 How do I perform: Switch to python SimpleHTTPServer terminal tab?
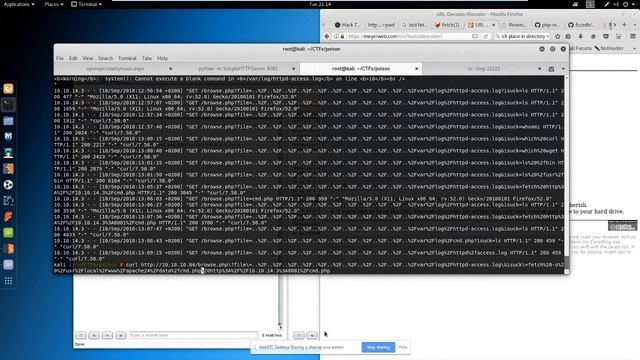coord(238,69)
